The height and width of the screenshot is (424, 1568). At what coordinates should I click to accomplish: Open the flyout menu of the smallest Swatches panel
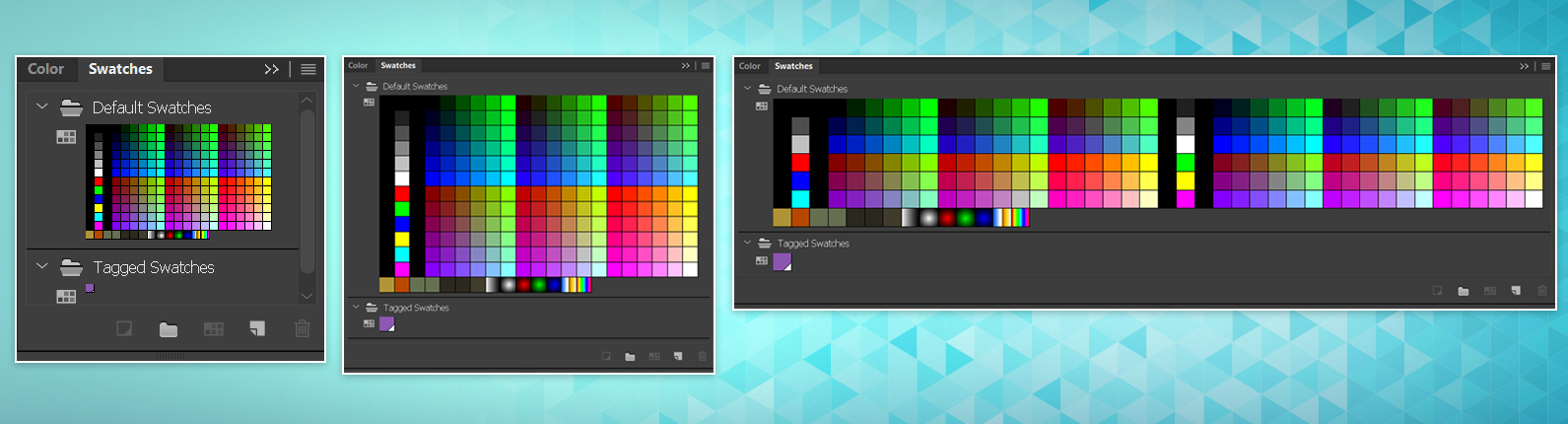pyautogui.click(x=308, y=69)
